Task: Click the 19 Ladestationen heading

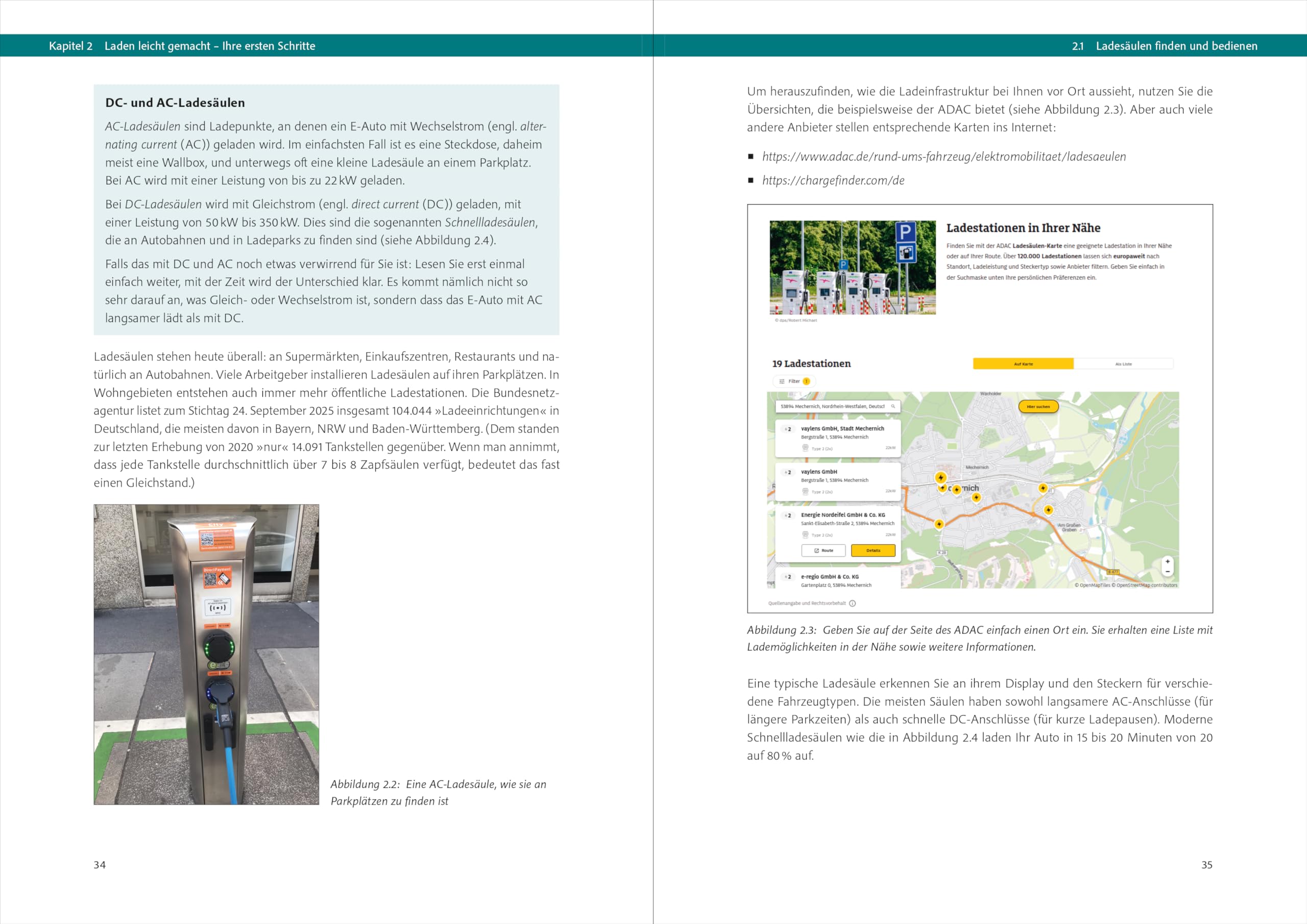Action: pos(811,364)
